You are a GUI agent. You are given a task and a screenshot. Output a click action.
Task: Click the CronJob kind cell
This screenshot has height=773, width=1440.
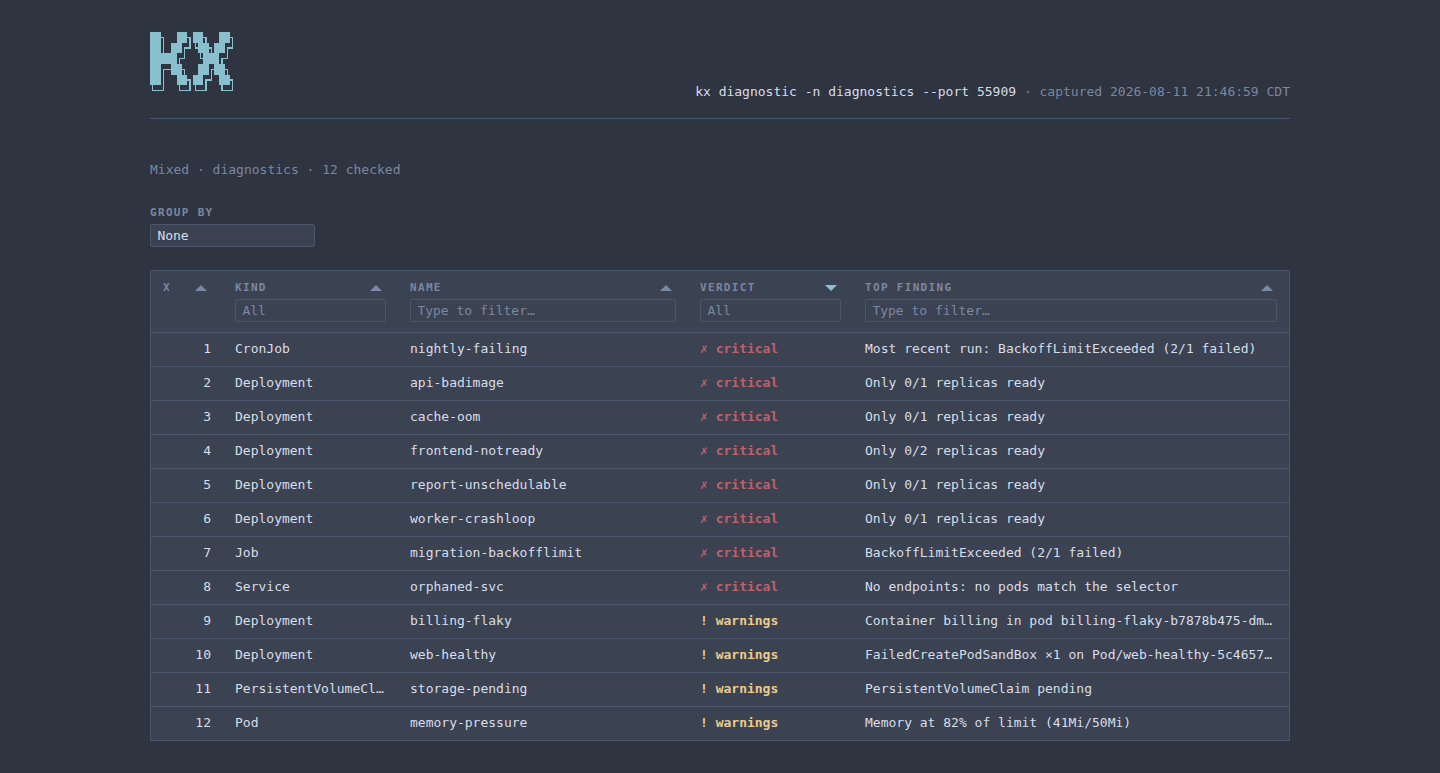[x=262, y=349]
